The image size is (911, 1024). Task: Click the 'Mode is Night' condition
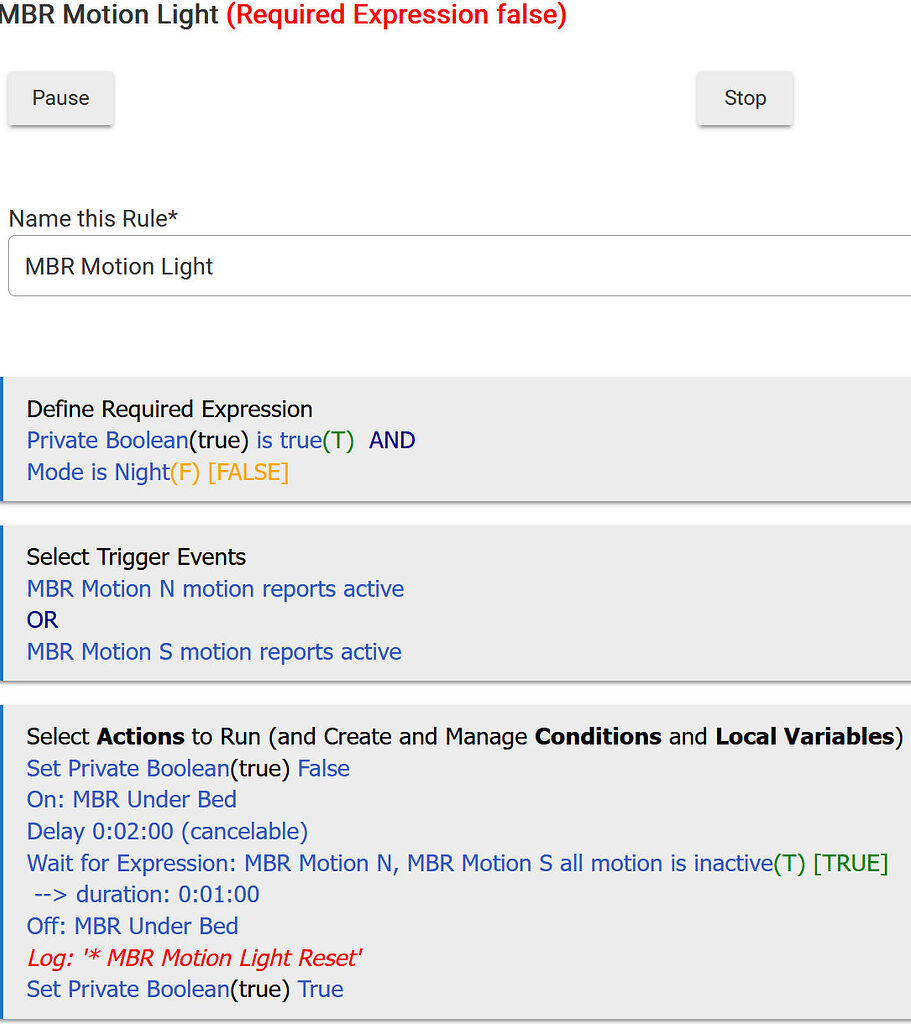pyautogui.click(x=98, y=472)
